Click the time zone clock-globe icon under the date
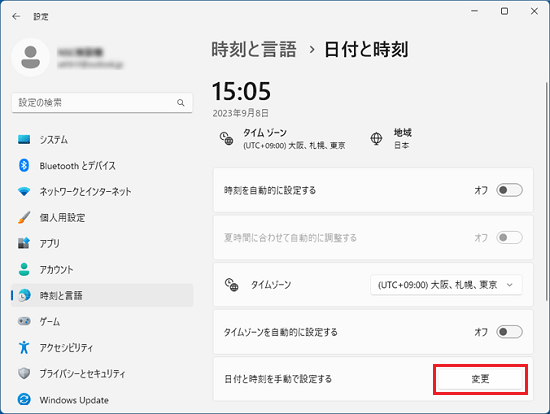 [226, 138]
